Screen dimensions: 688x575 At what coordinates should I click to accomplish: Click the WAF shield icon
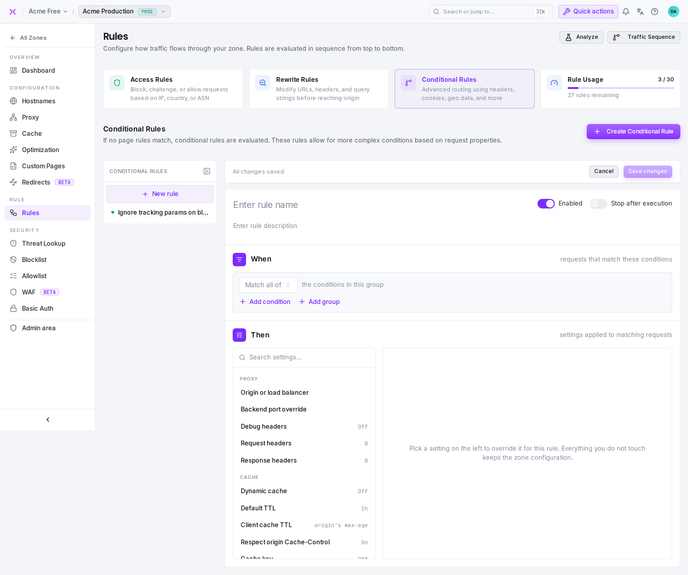pyautogui.click(x=14, y=292)
